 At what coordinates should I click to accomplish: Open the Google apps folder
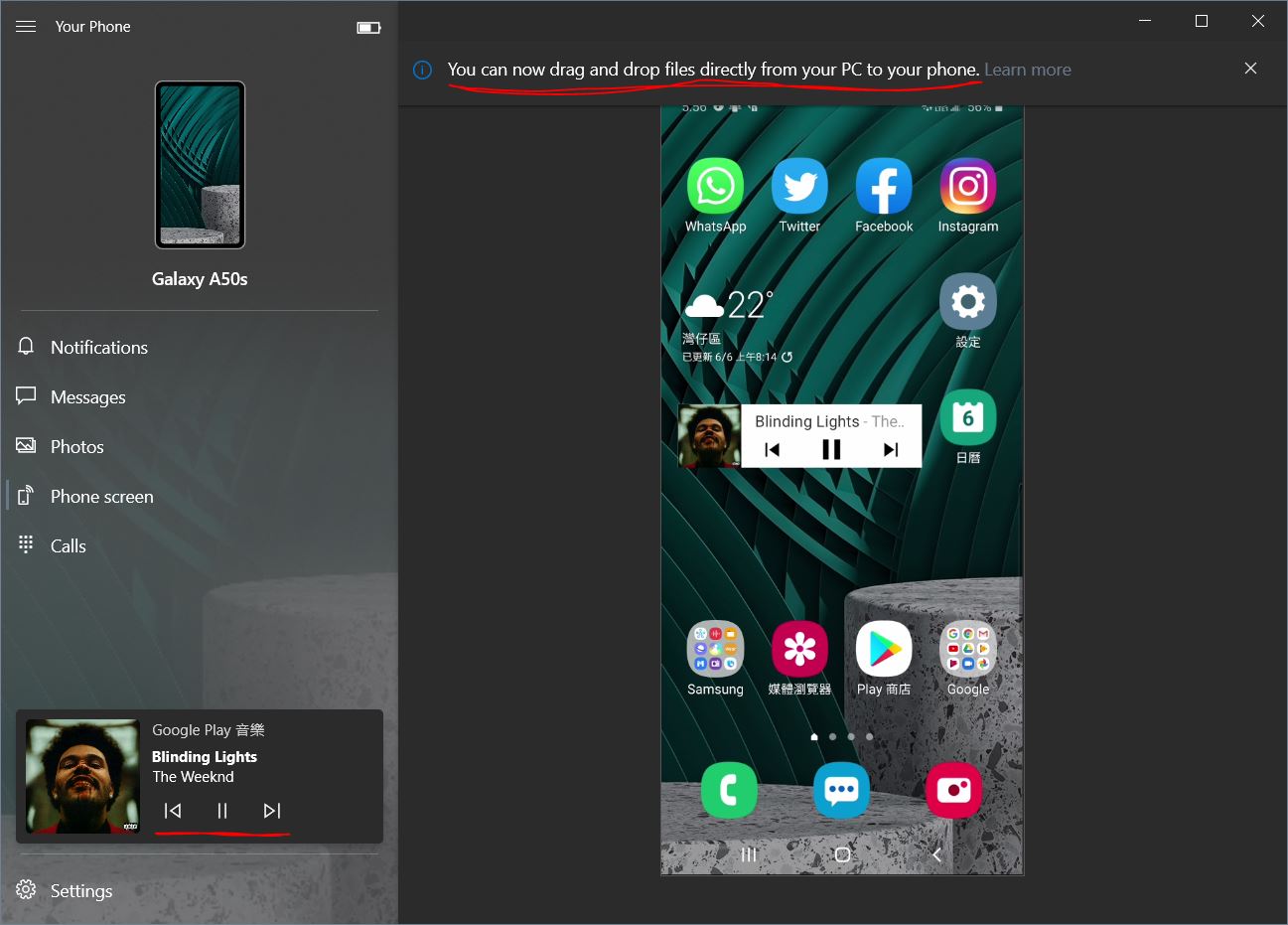(968, 658)
